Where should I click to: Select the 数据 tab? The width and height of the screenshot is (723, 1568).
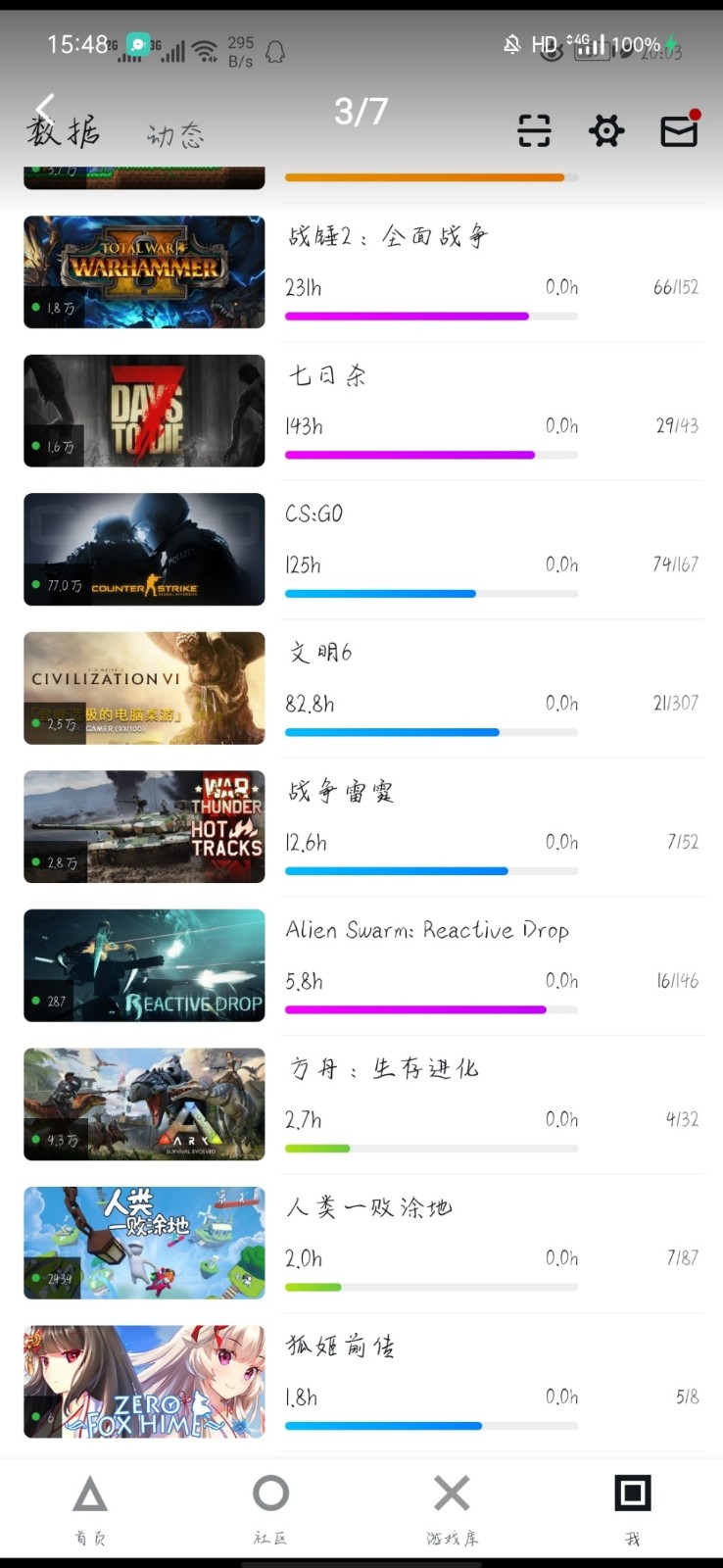click(x=63, y=131)
